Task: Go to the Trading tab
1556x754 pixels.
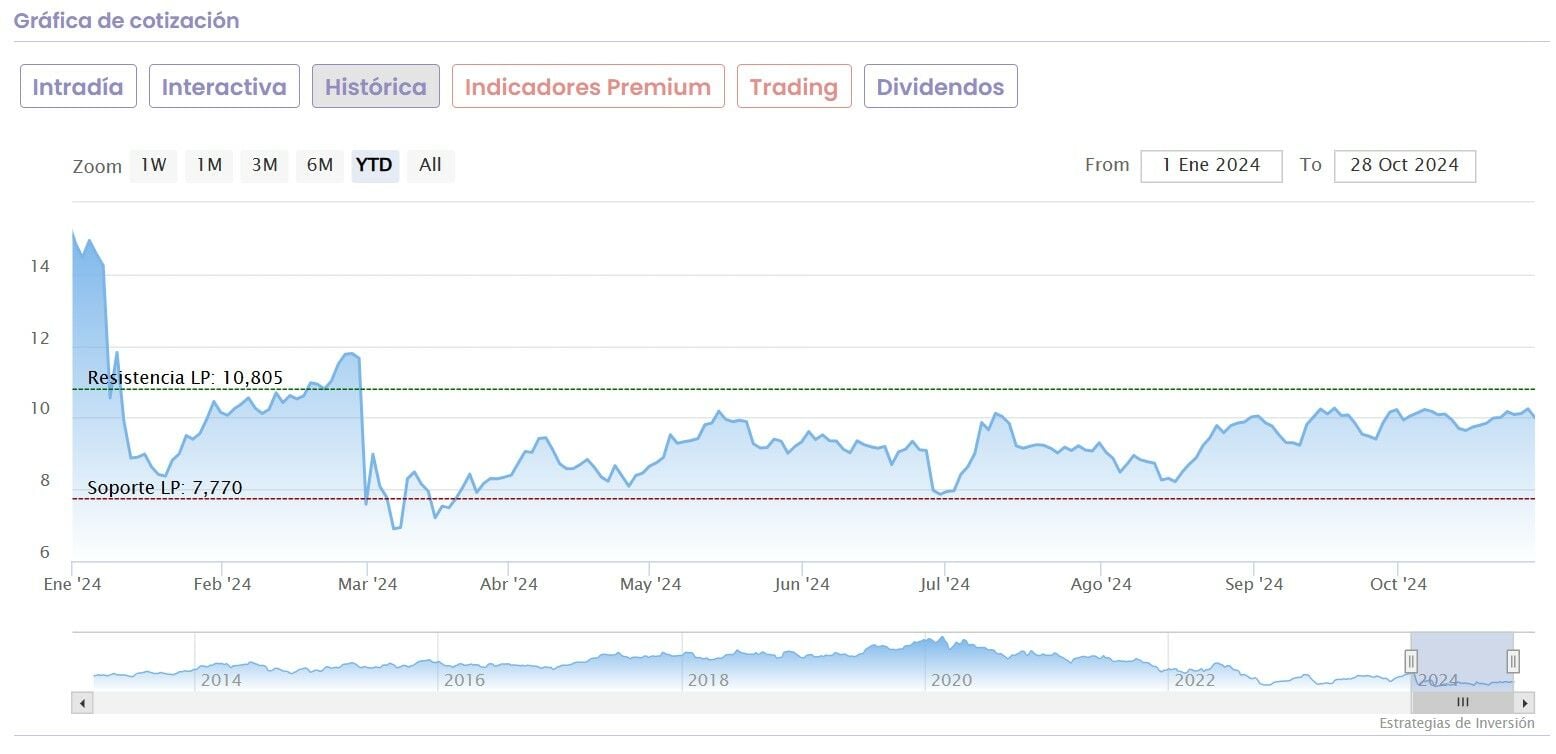Action: tap(794, 87)
